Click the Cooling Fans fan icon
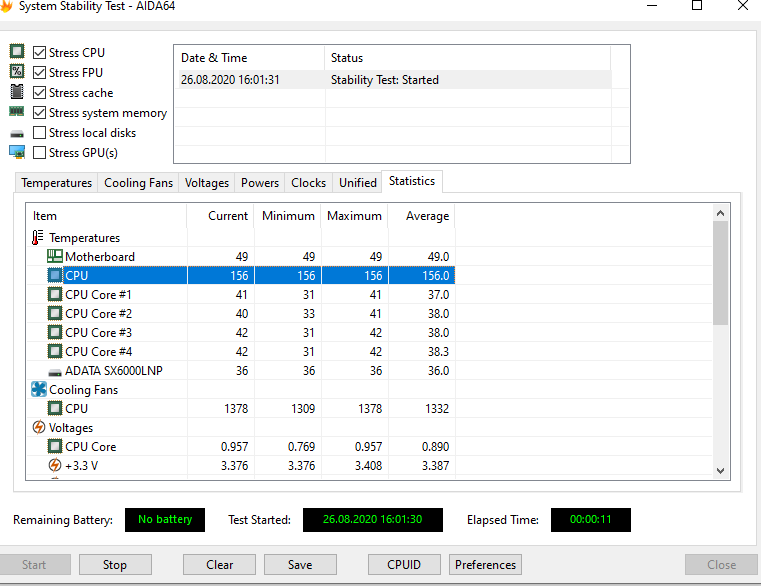This screenshot has width=761, height=586. pyautogui.click(x=39, y=389)
